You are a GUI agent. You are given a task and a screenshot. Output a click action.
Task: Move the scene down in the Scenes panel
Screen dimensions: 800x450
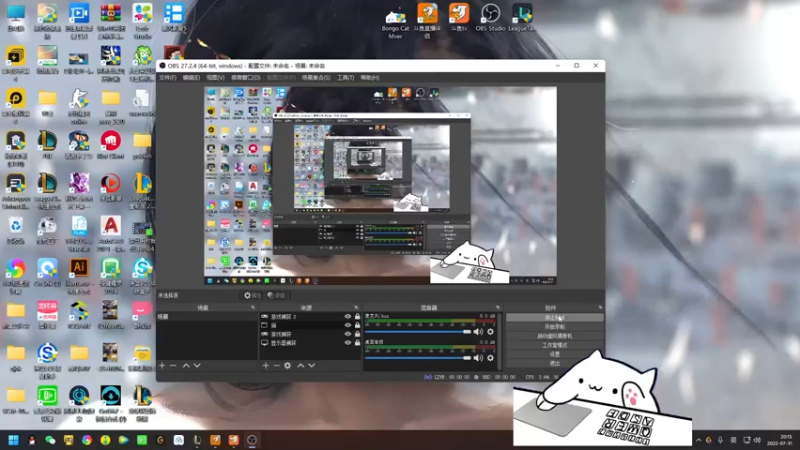pos(197,365)
